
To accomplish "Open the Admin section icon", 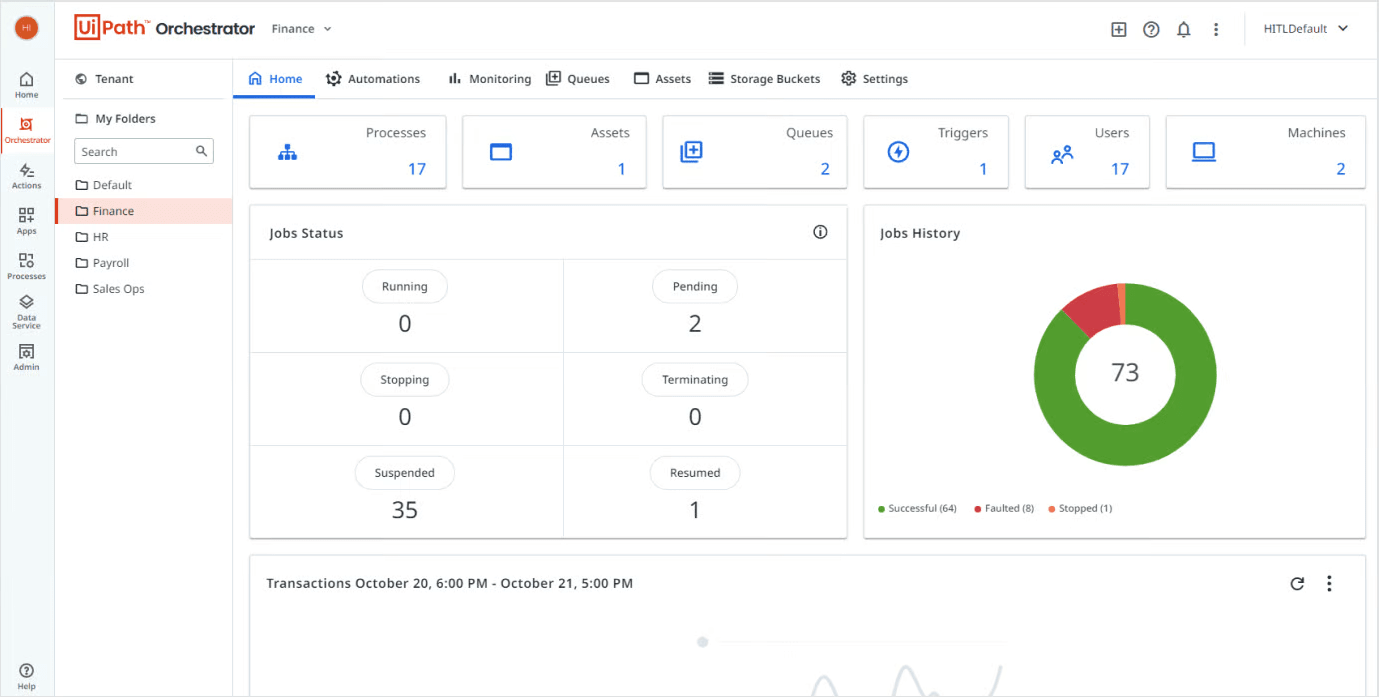I will [x=26, y=356].
